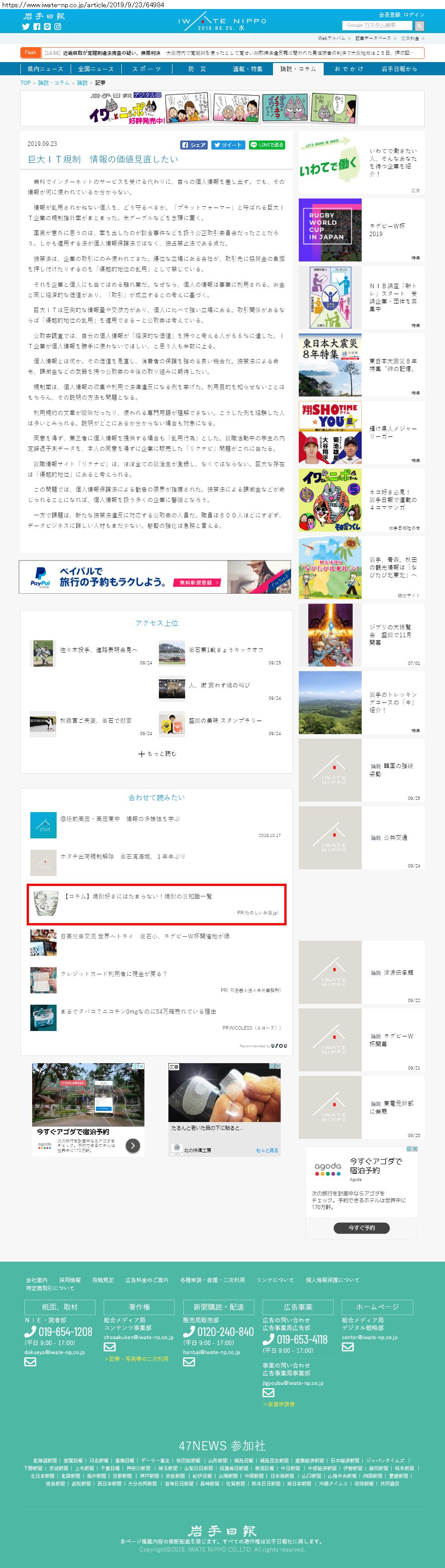Expand もっと読む in the access ranking

157,754
